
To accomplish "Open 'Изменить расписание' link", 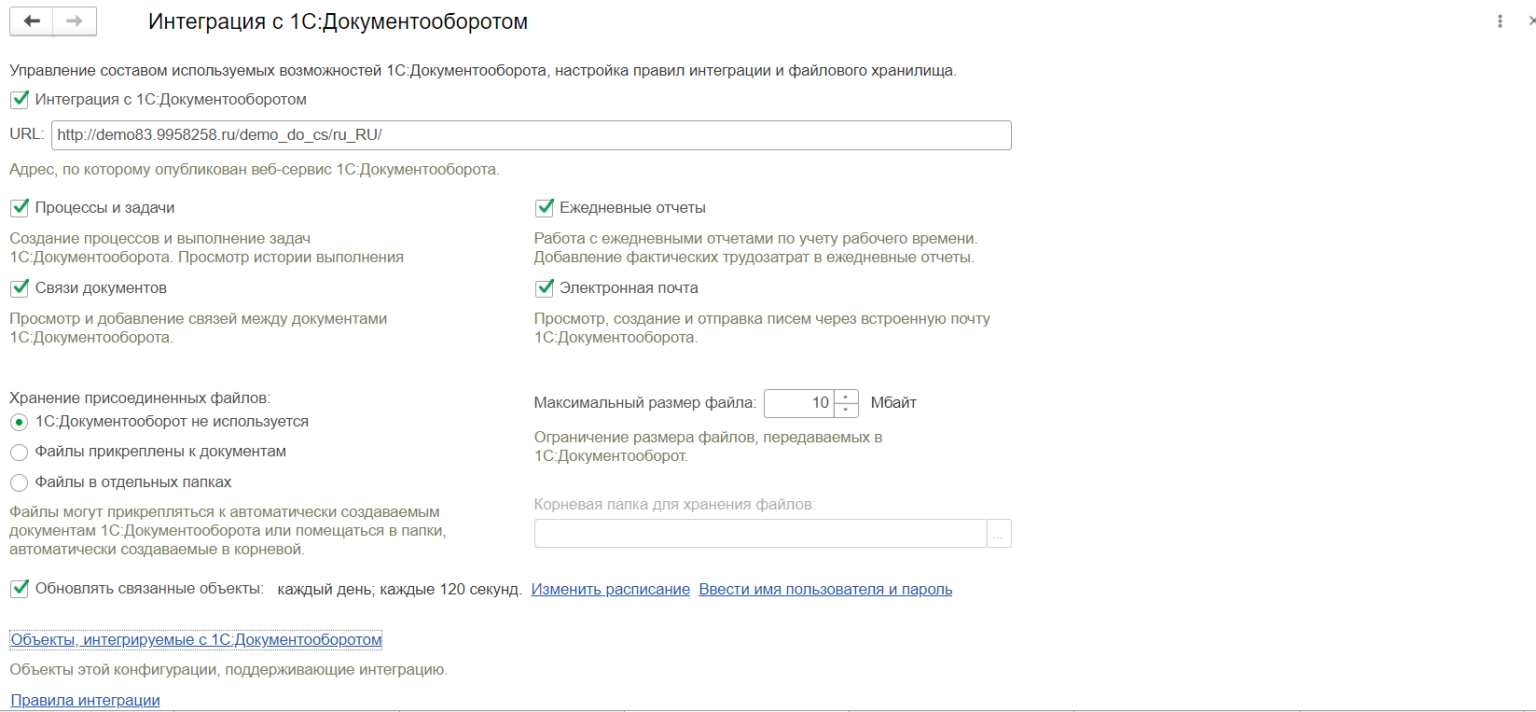I will [x=611, y=589].
